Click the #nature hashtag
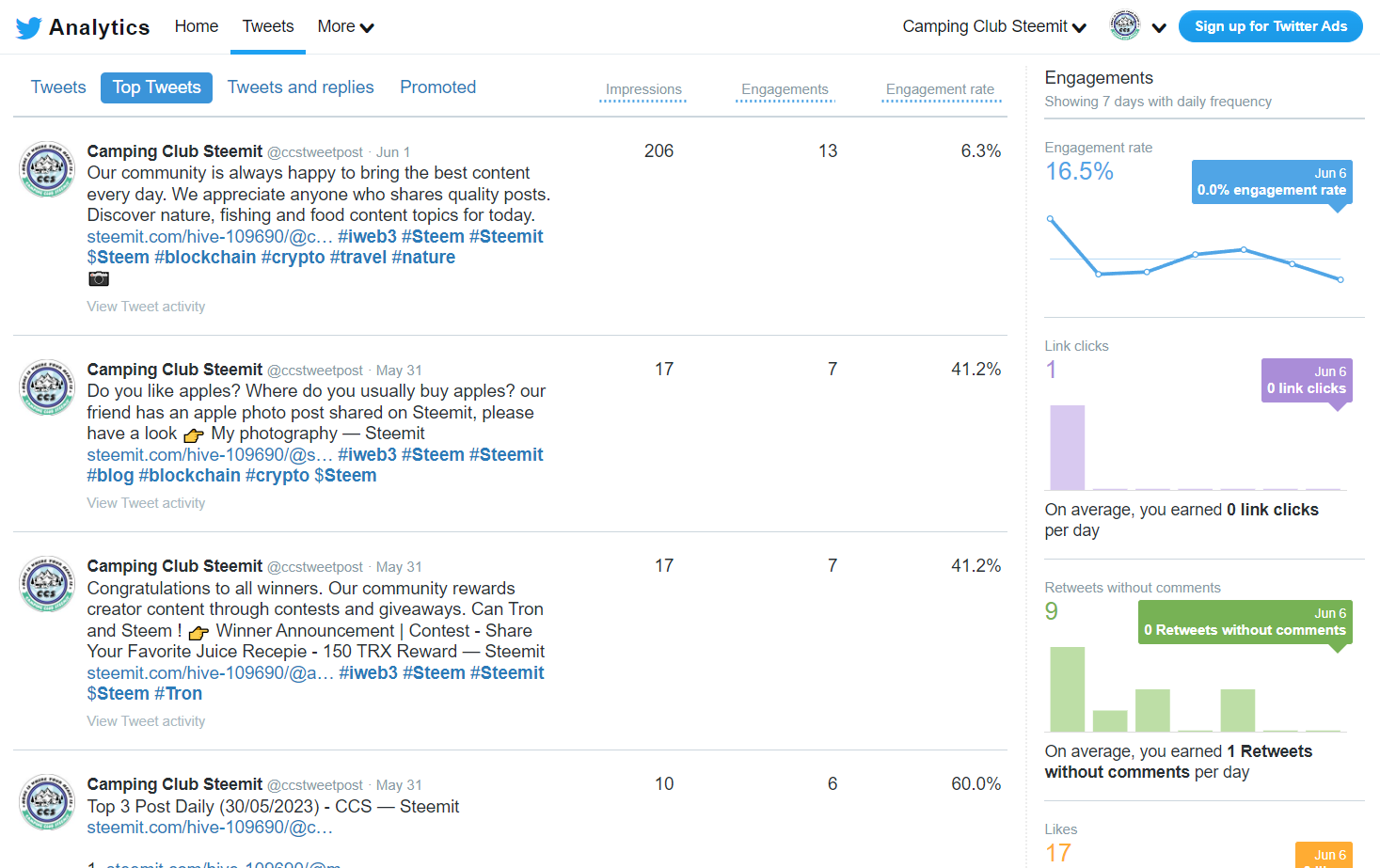Viewport: 1380px width, 868px height. (423, 257)
